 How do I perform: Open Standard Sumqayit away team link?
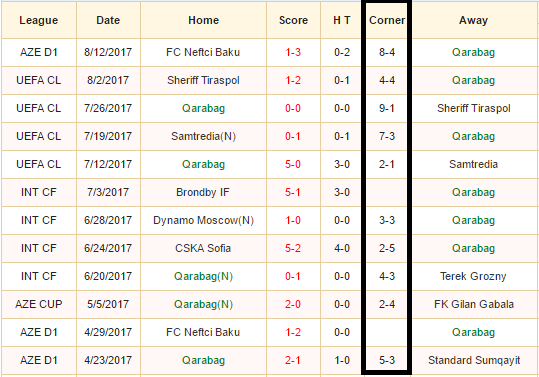pos(474,360)
